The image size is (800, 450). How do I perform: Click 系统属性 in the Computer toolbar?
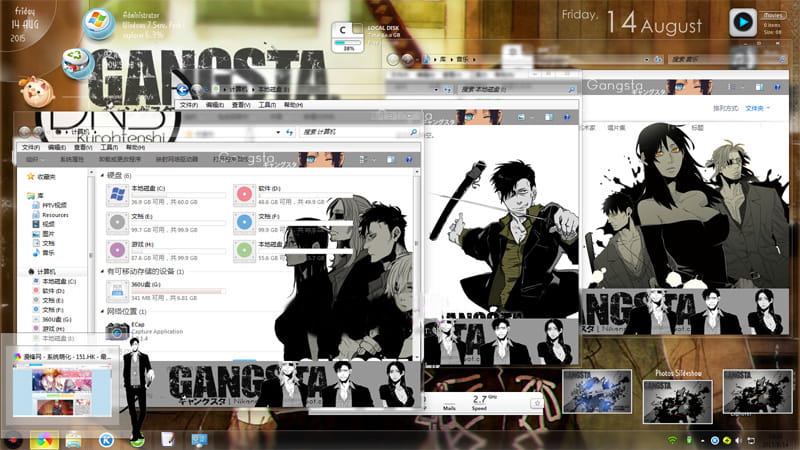click(x=71, y=160)
